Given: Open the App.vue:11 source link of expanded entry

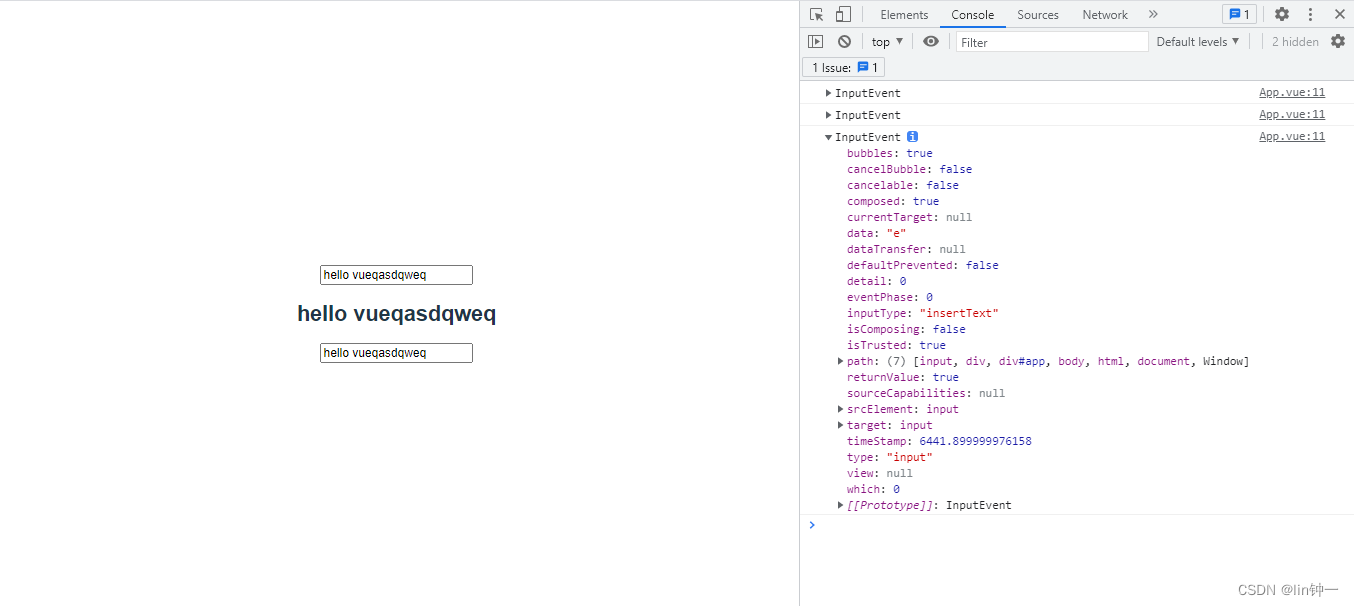Looking at the screenshot, I should (x=1291, y=137).
